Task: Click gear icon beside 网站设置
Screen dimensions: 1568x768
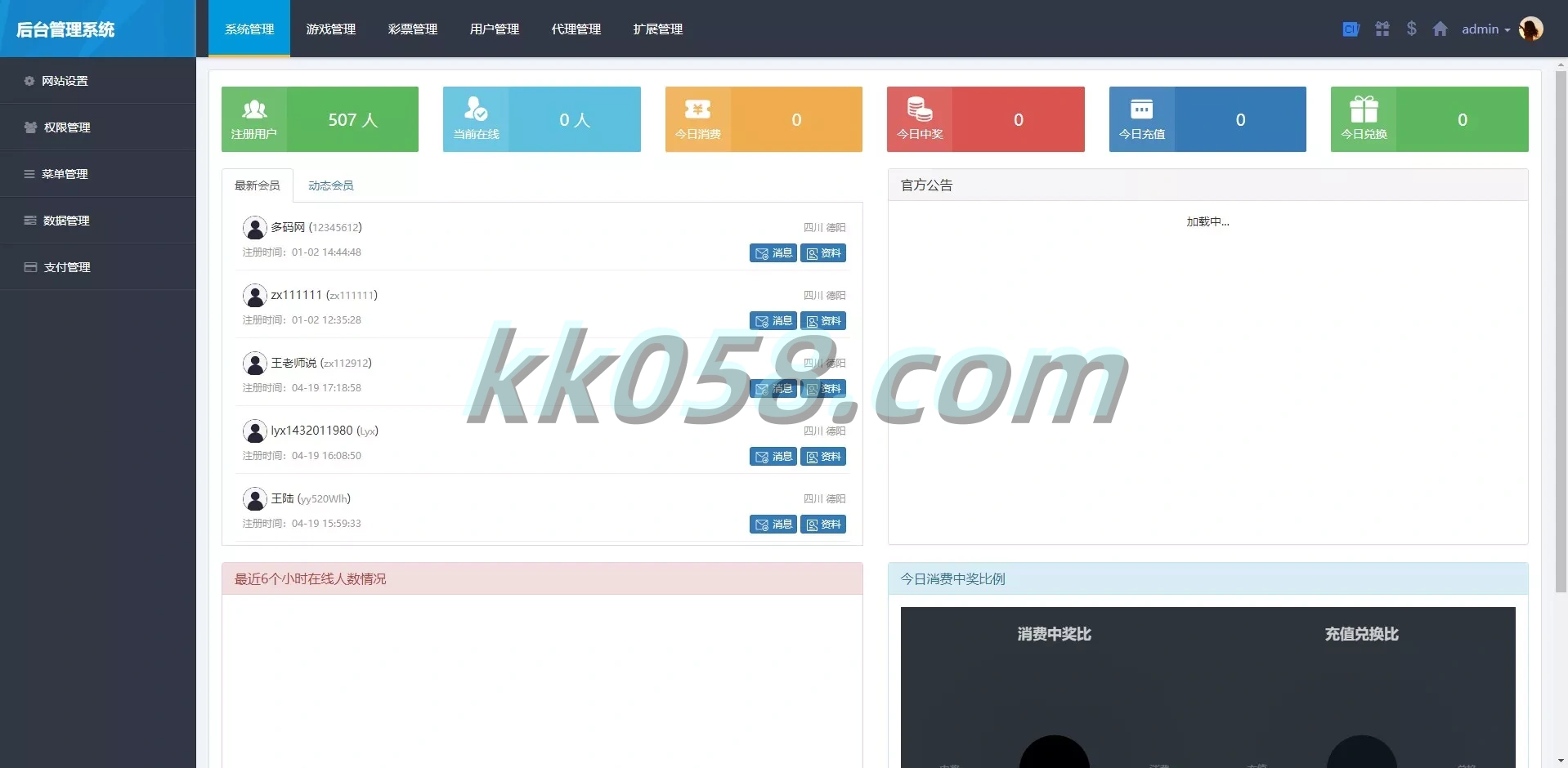Action: click(29, 81)
